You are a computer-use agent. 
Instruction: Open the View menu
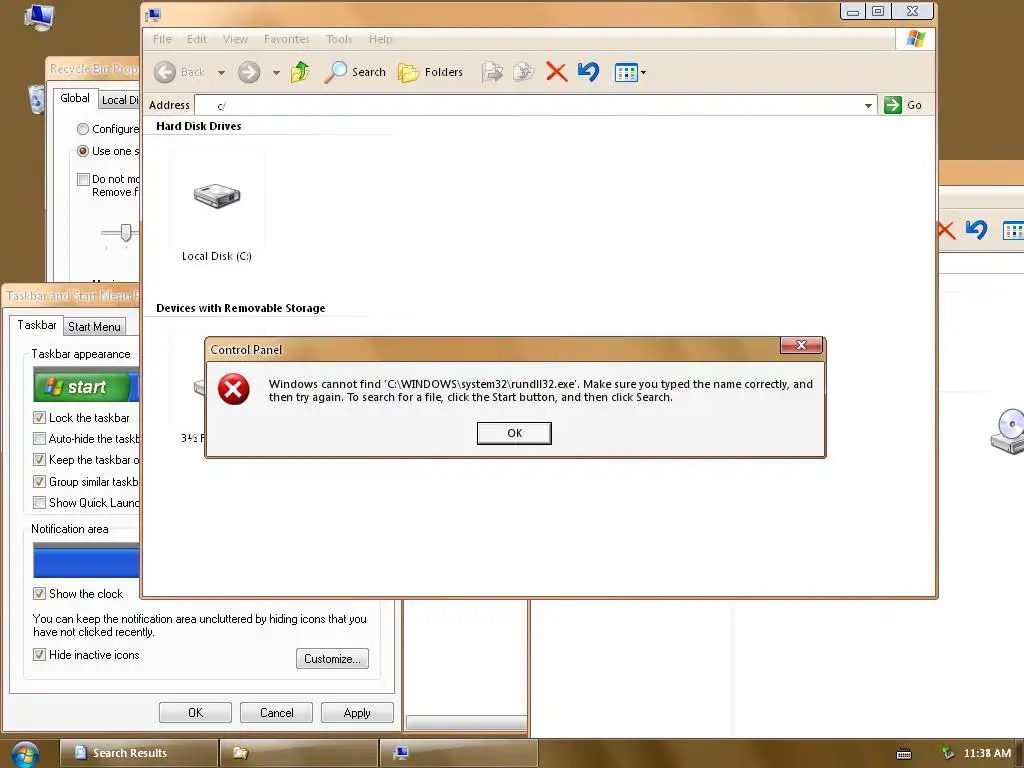click(x=235, y=39)
